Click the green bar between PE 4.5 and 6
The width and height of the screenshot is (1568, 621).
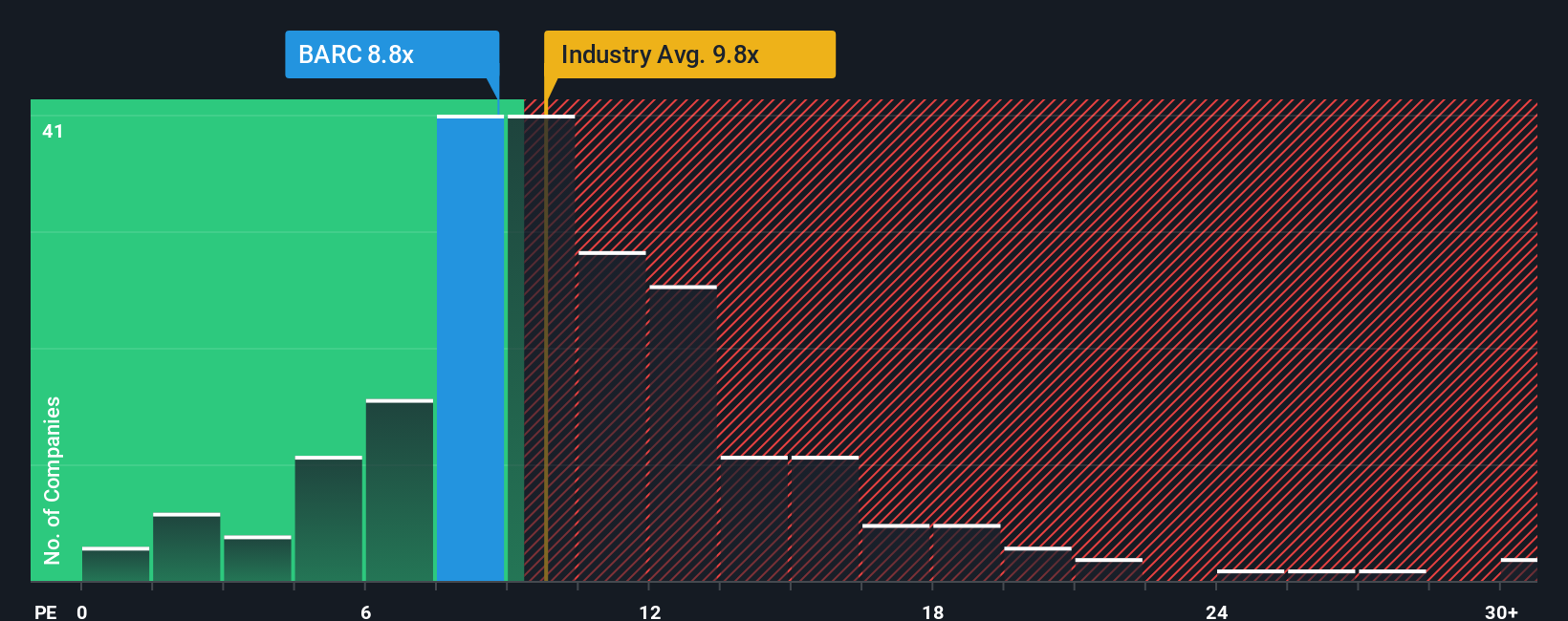(329, 519)
